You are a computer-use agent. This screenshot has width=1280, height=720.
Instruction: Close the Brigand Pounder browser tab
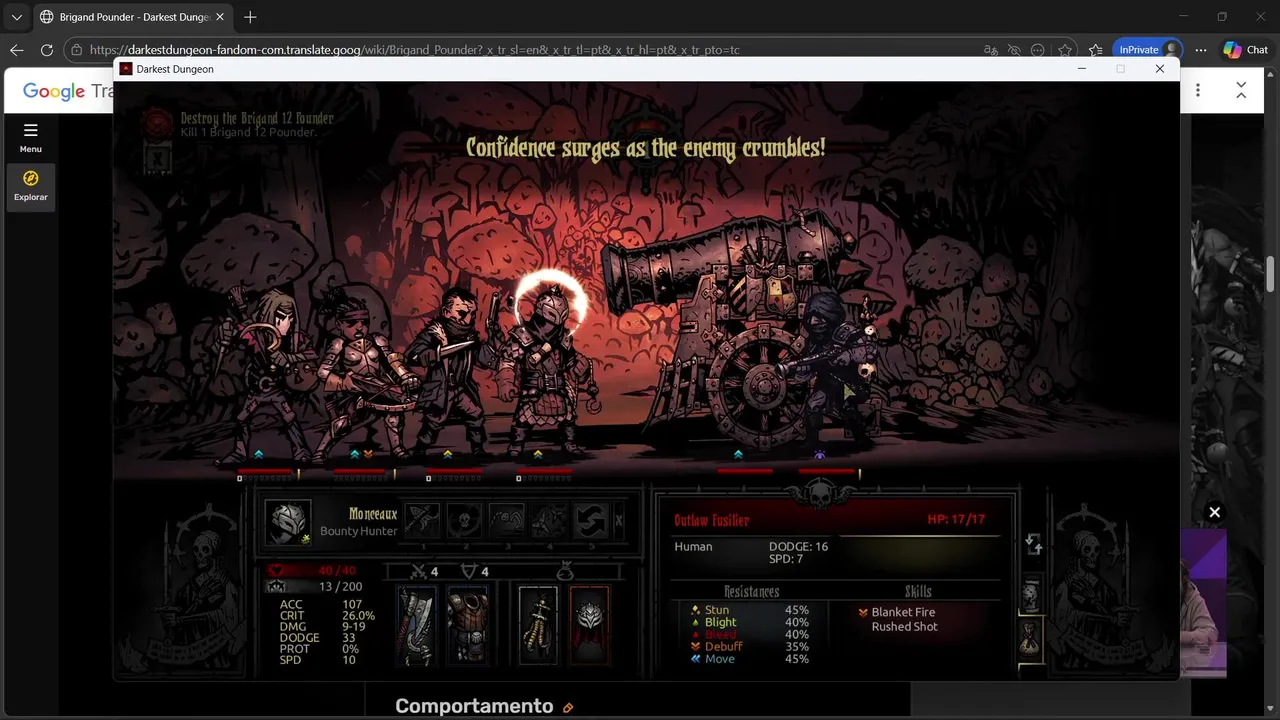(220, 17)
